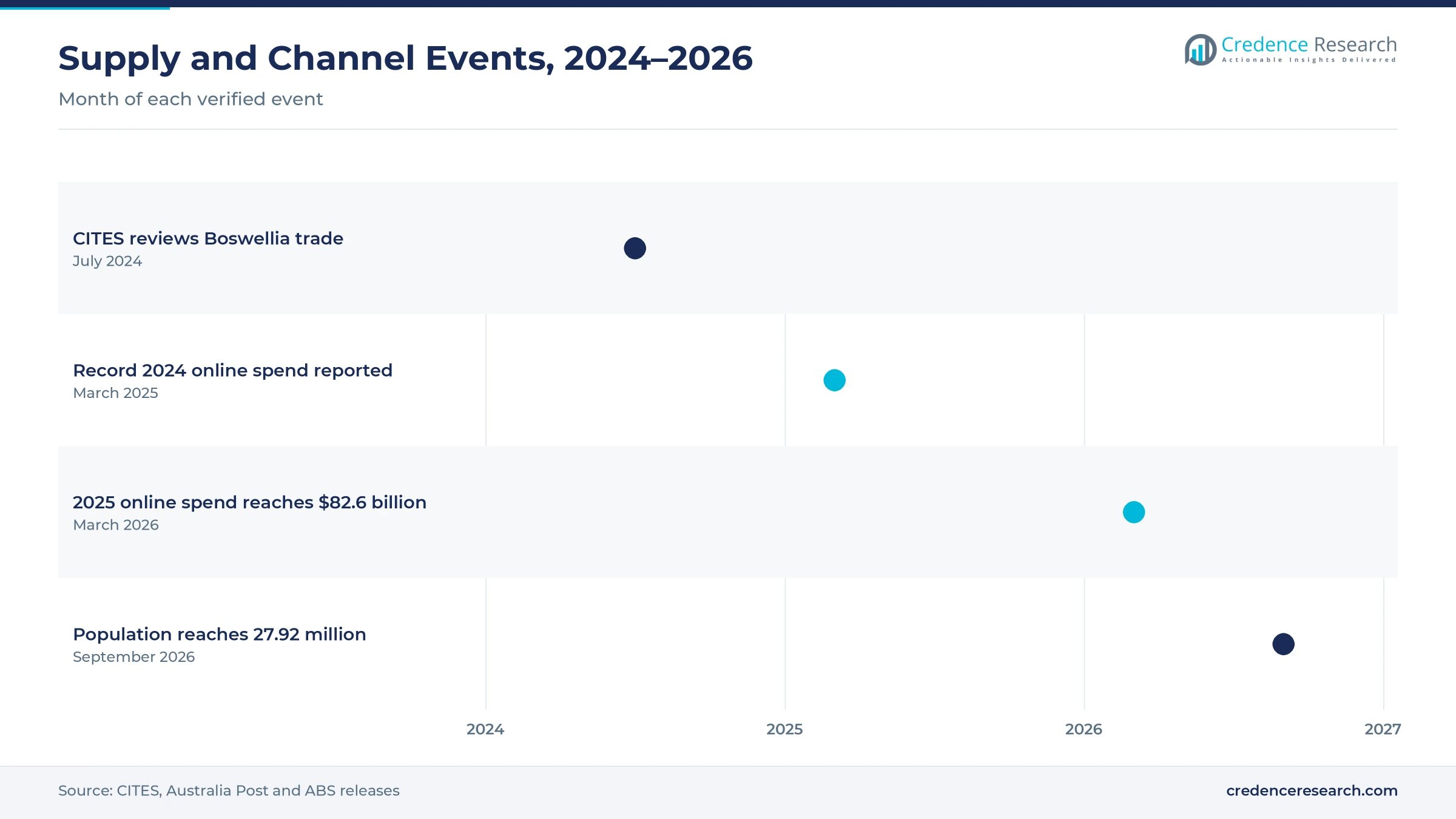Click the 'Credence Research' brand name text
1456x819 pixels.
tap(1309, 44)
